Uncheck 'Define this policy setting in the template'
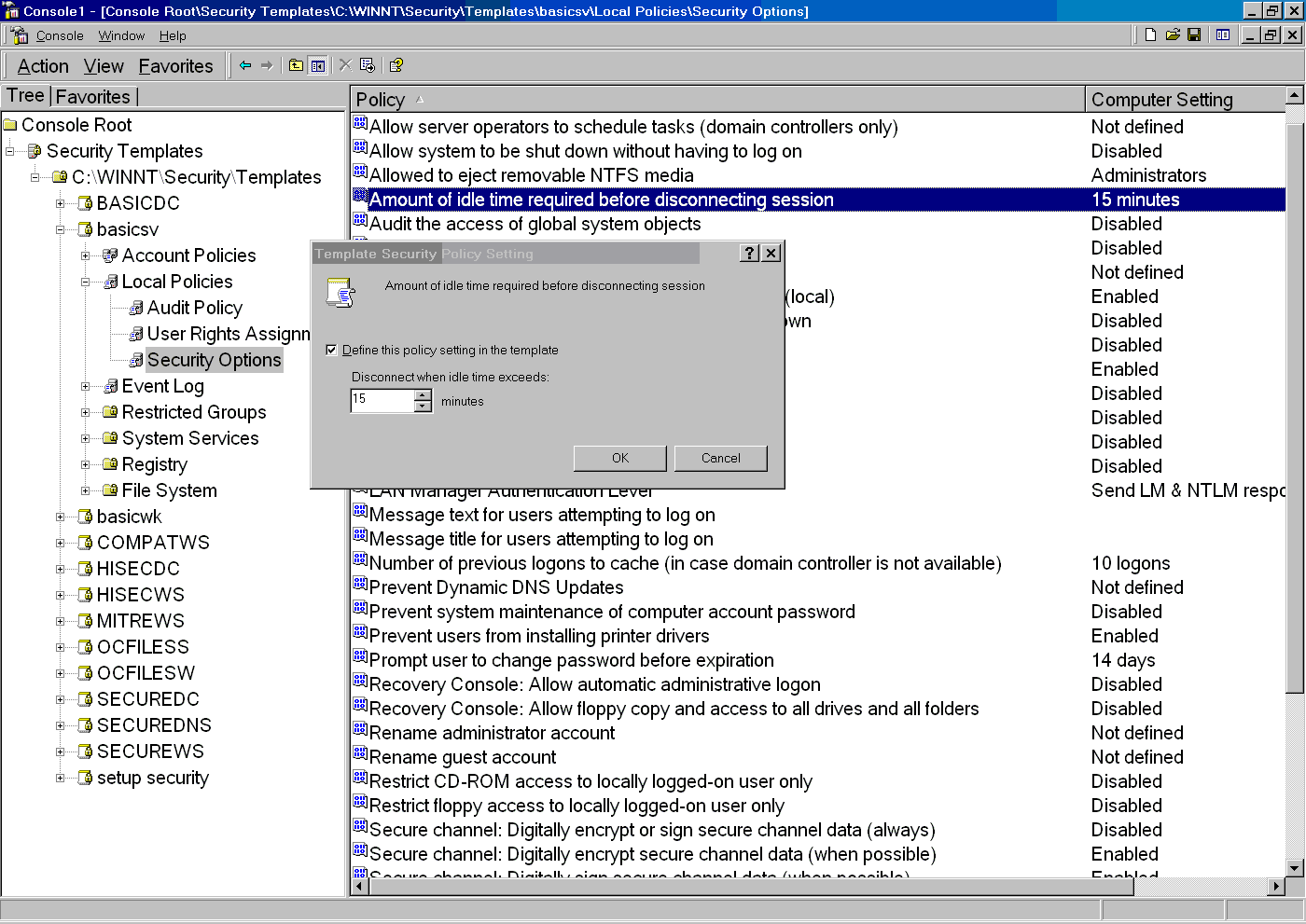Screen dimensions: 1306x924 pyautogui.click(x=331, y=351)
